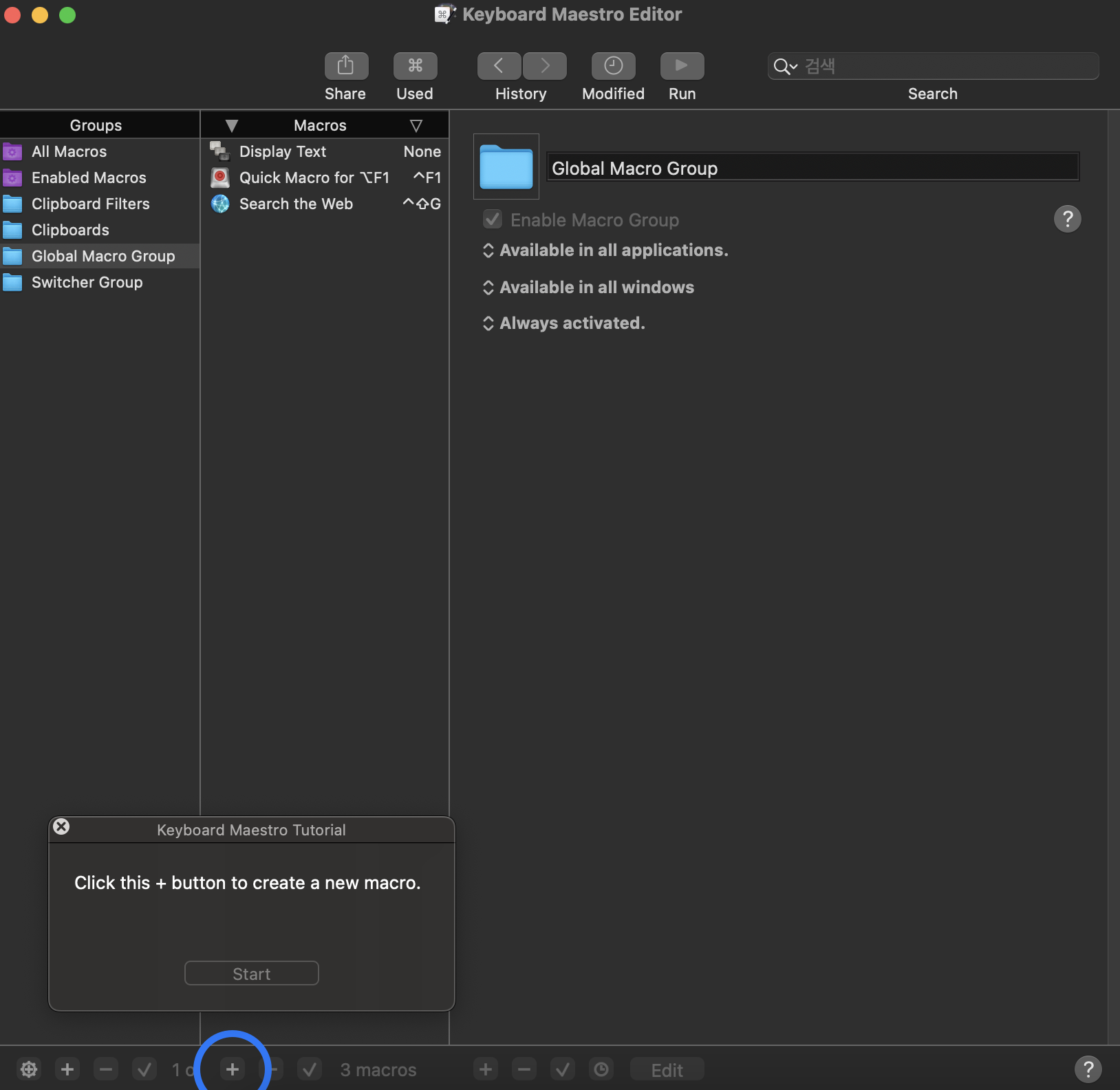
Task: Open the Available in all applications popup
Action: click(x=605, y=250)
